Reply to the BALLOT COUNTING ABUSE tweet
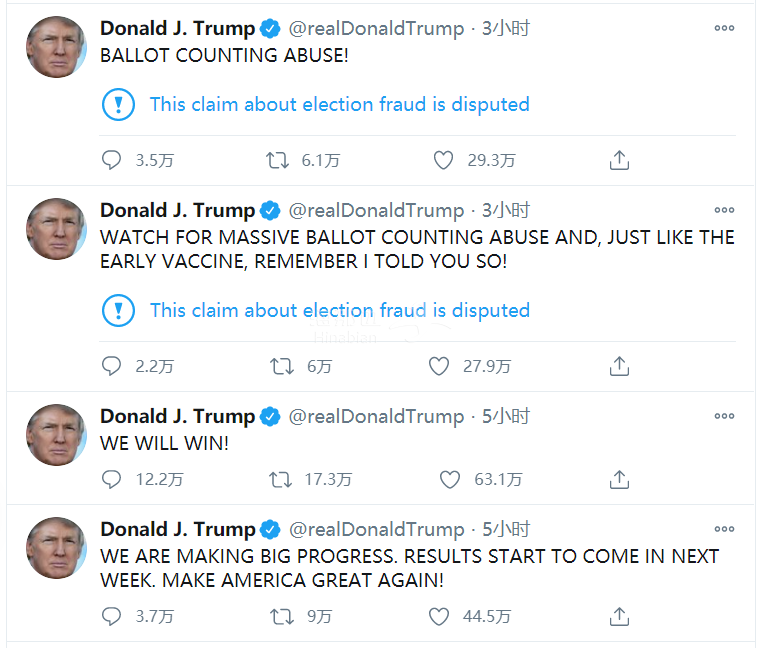Screen dimensions: 764x648 pyautogui.click(x=112, y=160)
